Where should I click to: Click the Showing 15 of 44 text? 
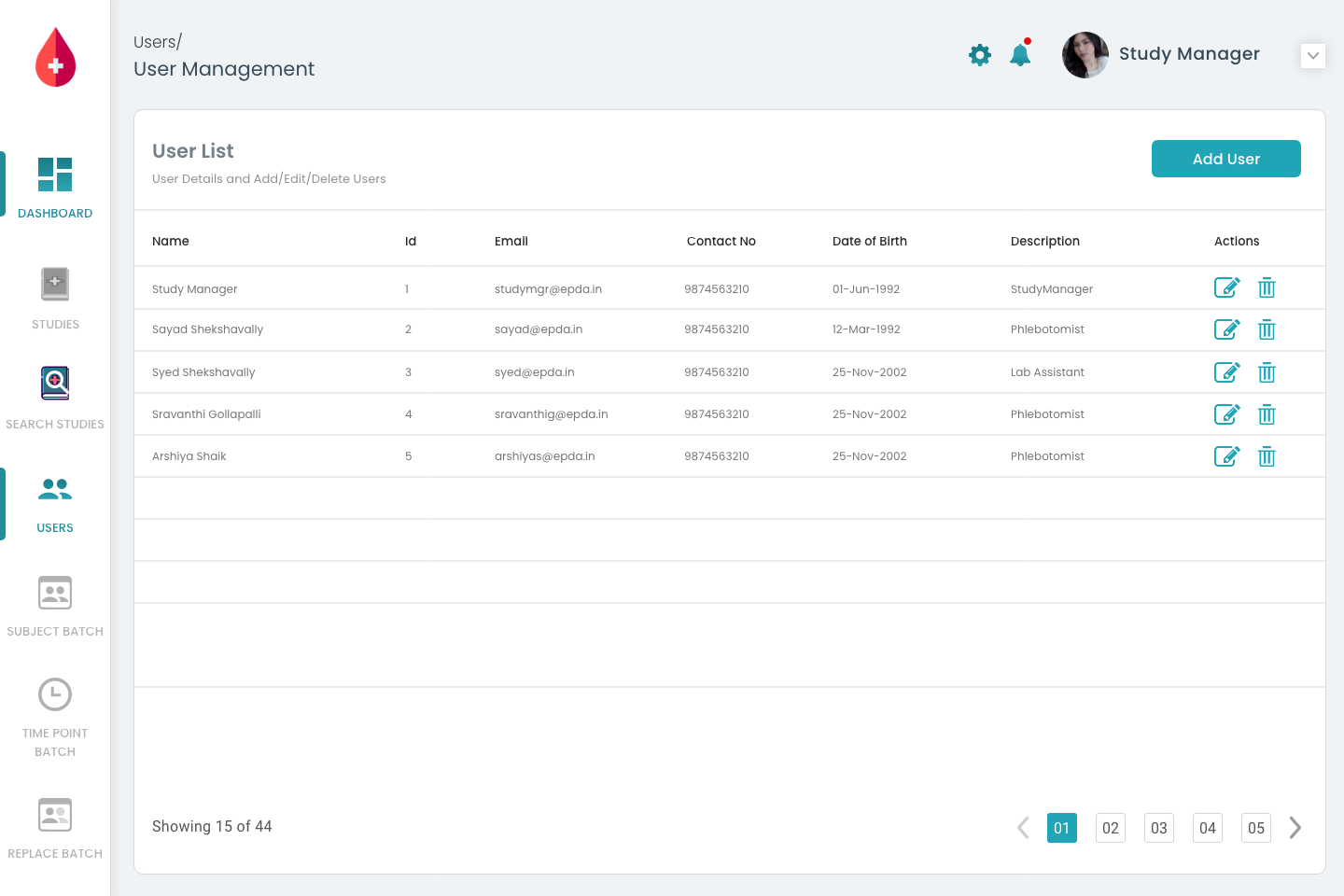coord(212,827)
